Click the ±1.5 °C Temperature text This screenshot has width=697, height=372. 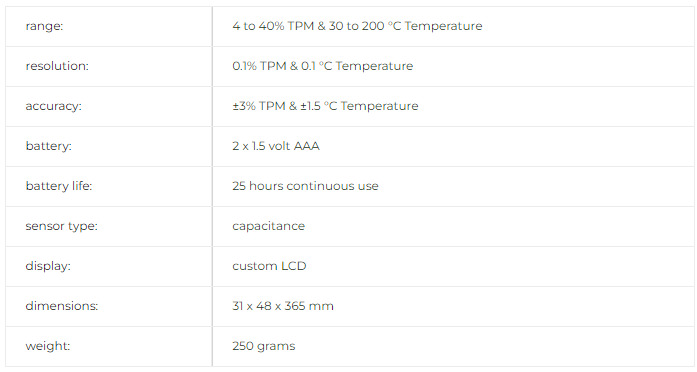tap(359, 106)
